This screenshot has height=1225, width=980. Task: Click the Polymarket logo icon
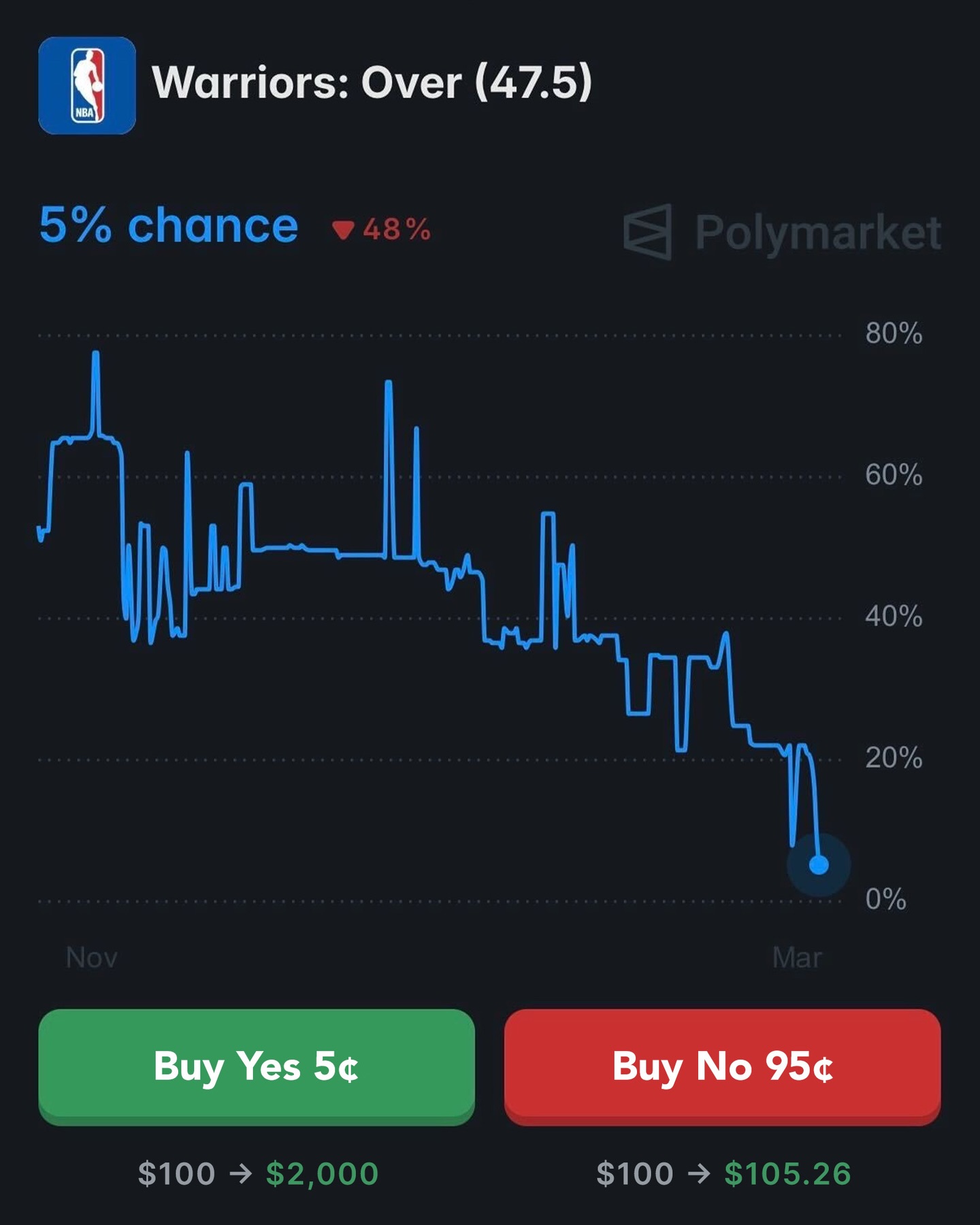(648, 232)
